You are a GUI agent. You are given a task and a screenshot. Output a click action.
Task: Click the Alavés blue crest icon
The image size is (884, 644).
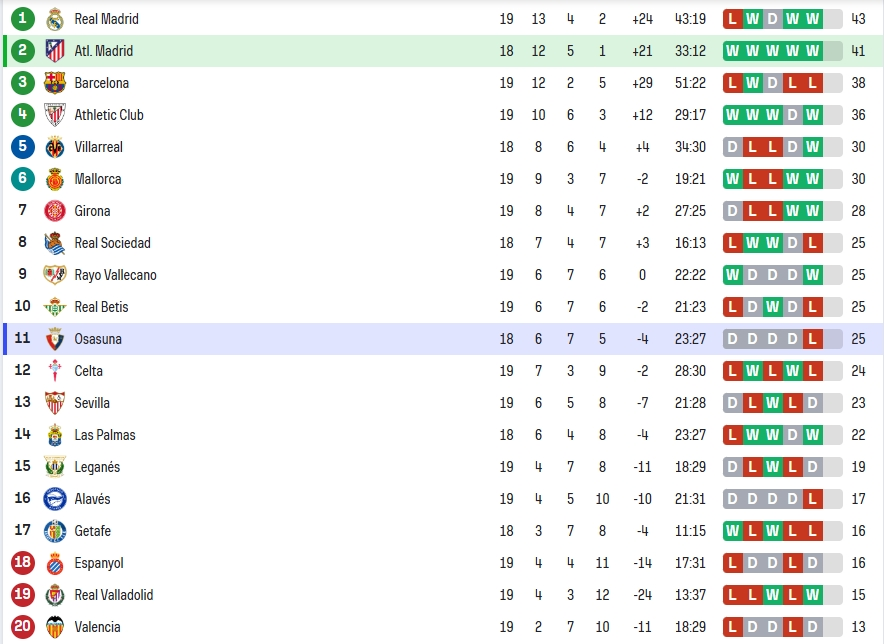(55, 499)
